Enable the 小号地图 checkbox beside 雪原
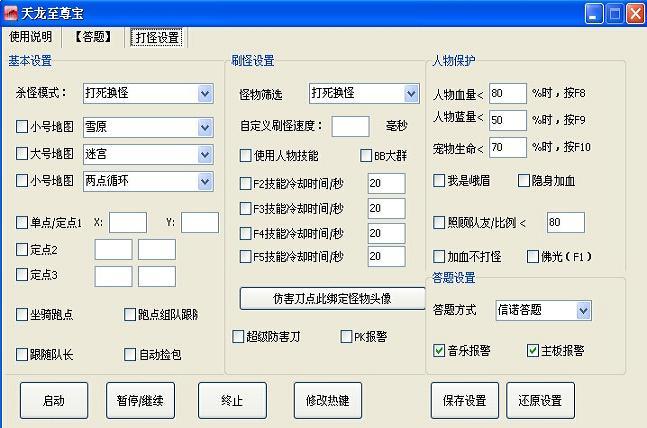Viewport: 647px width, 428px height. pos(21,126)
